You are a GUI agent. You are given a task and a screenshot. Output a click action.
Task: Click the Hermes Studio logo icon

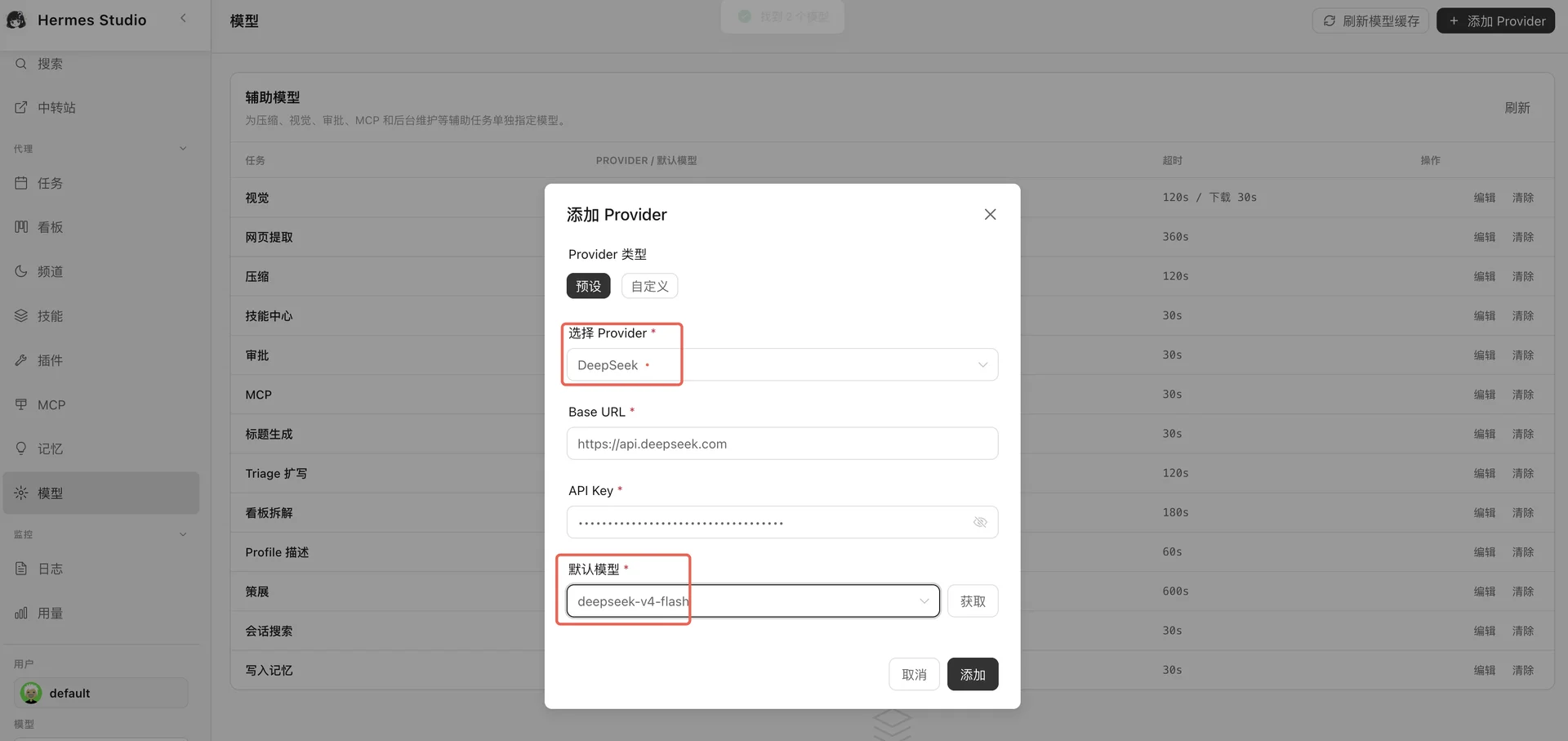[16, 20]
